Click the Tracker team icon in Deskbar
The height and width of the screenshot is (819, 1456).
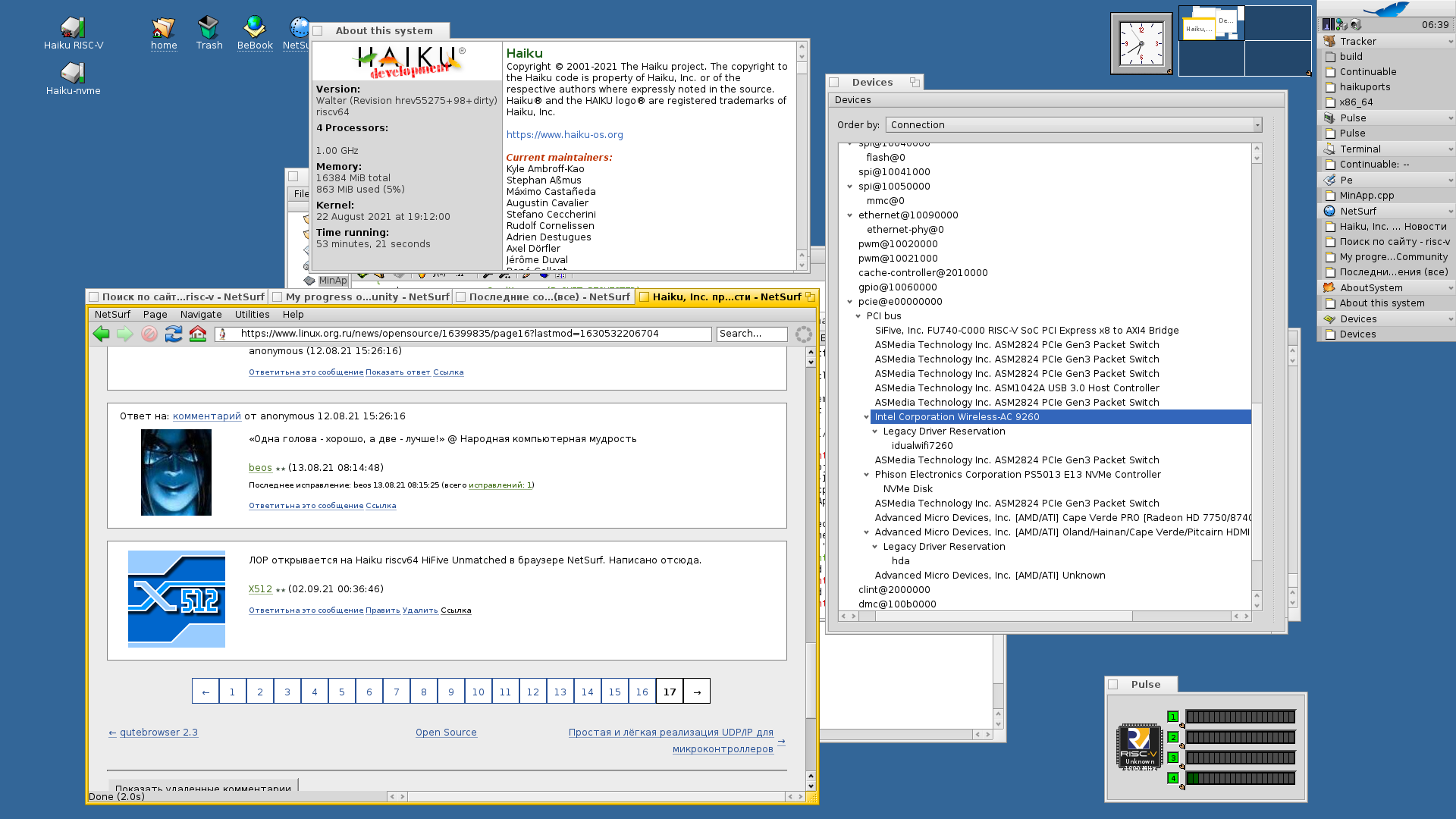1329,42
